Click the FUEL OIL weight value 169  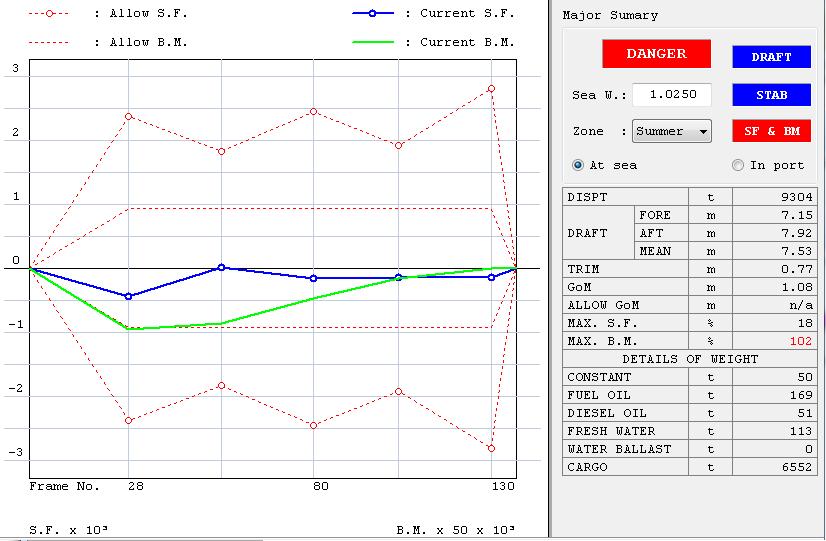pos(778,395)
